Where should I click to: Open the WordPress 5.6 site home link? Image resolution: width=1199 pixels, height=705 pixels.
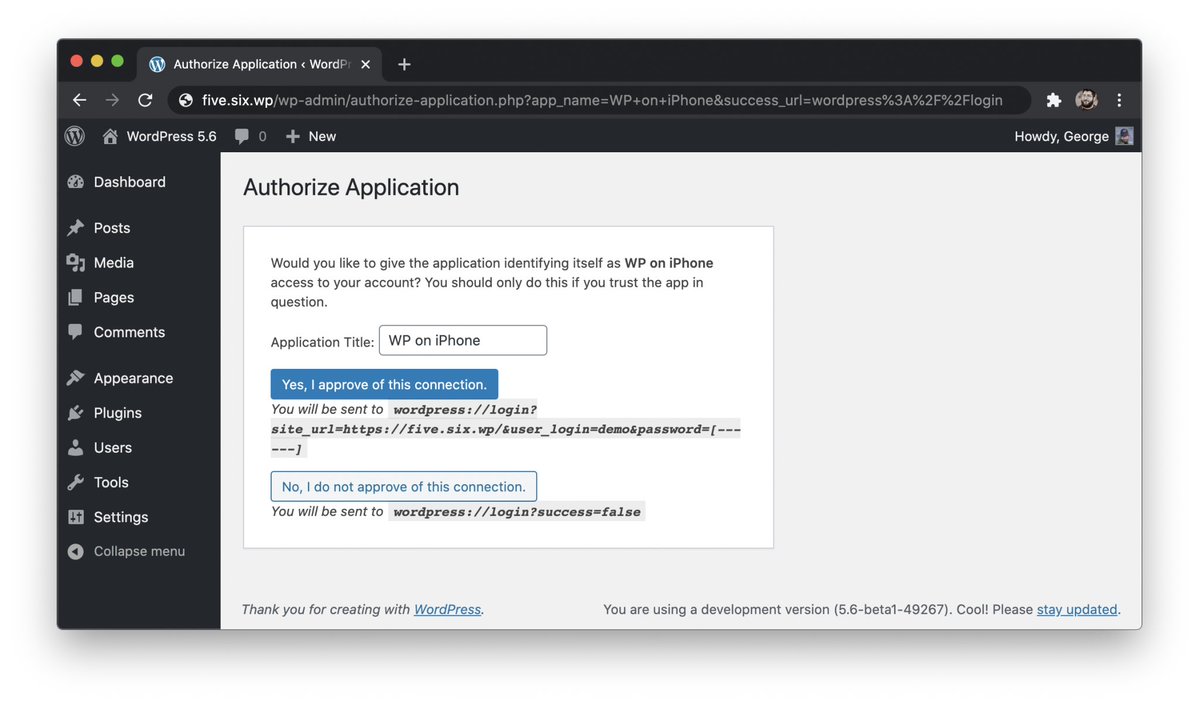[x=159, y=136]
